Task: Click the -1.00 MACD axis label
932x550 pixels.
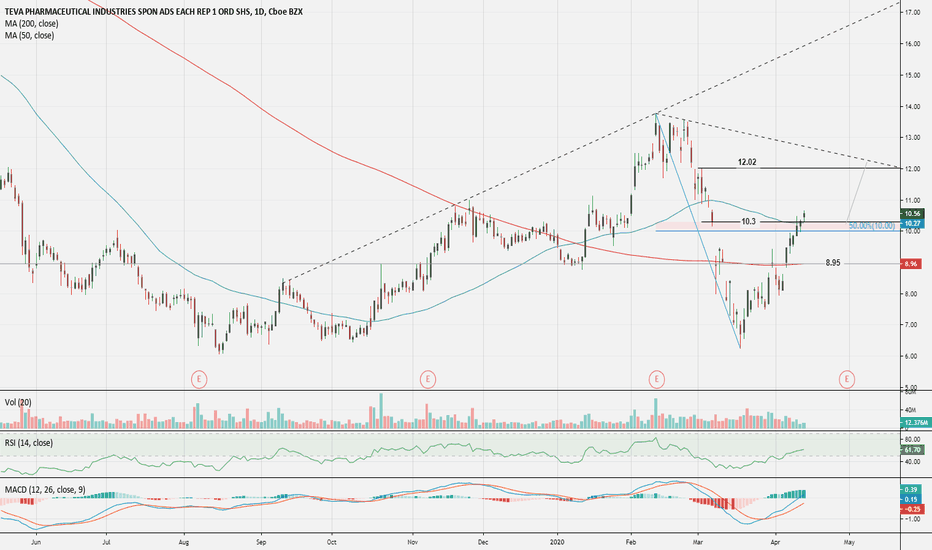Action: click(x=913, y=519)
